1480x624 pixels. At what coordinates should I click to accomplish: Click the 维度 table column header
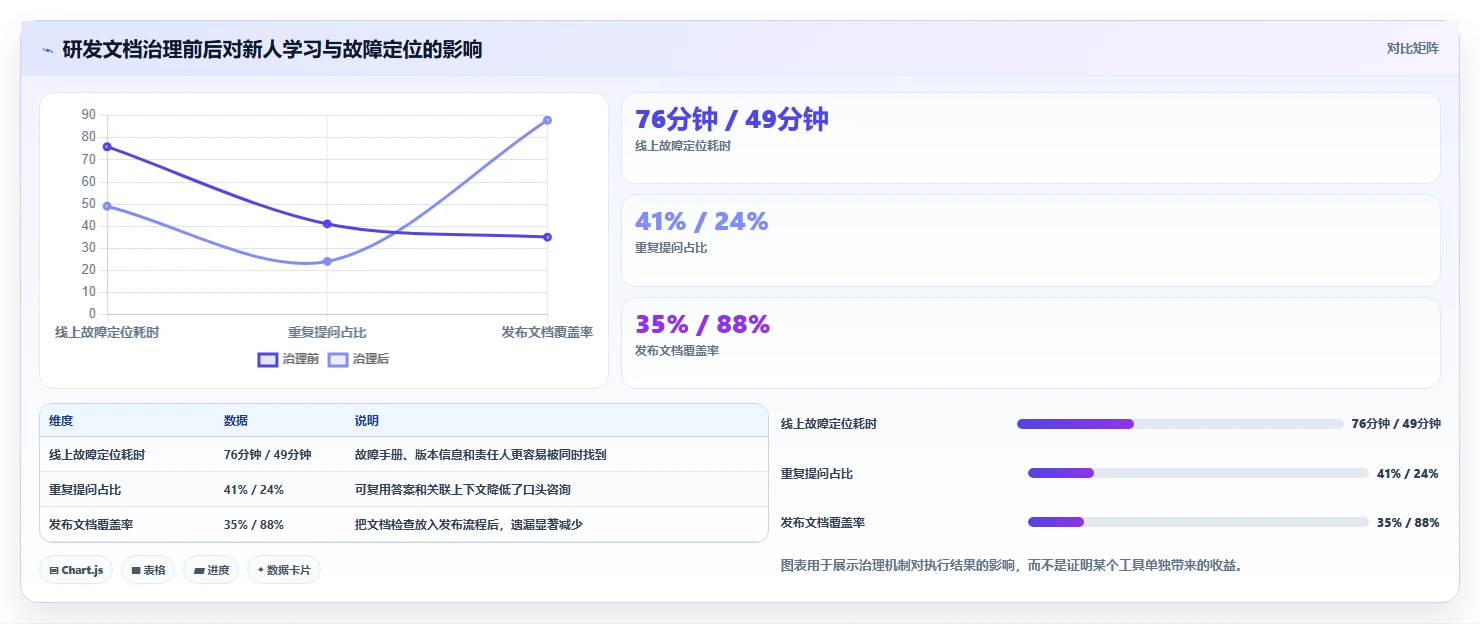click(61, 421)
